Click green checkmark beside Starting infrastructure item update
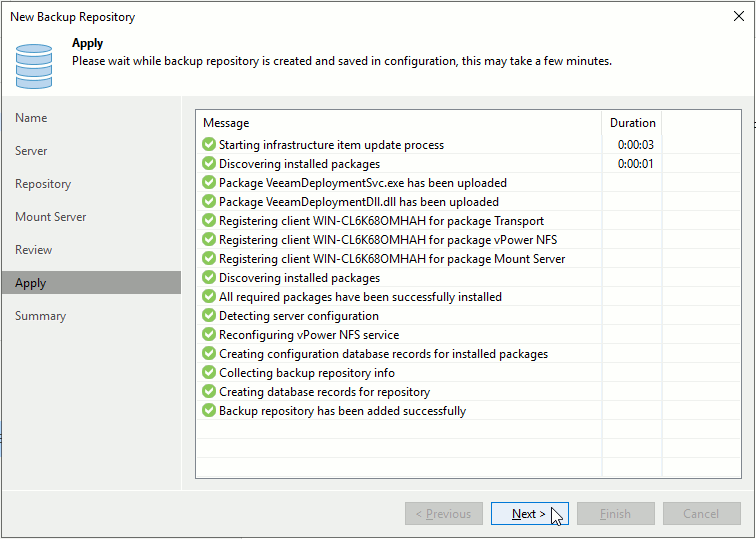 click(x=209, y=145)
